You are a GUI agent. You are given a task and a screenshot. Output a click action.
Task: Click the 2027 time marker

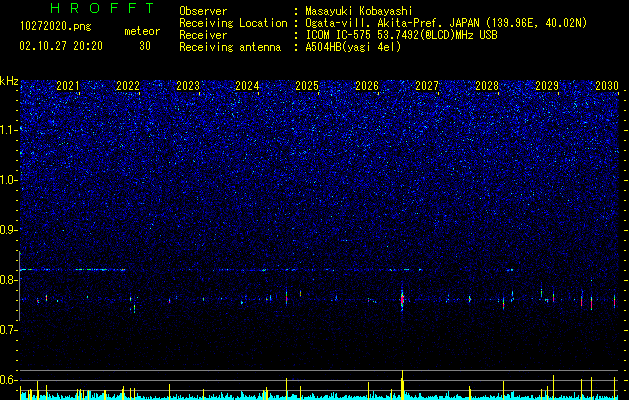pos(427,86)
